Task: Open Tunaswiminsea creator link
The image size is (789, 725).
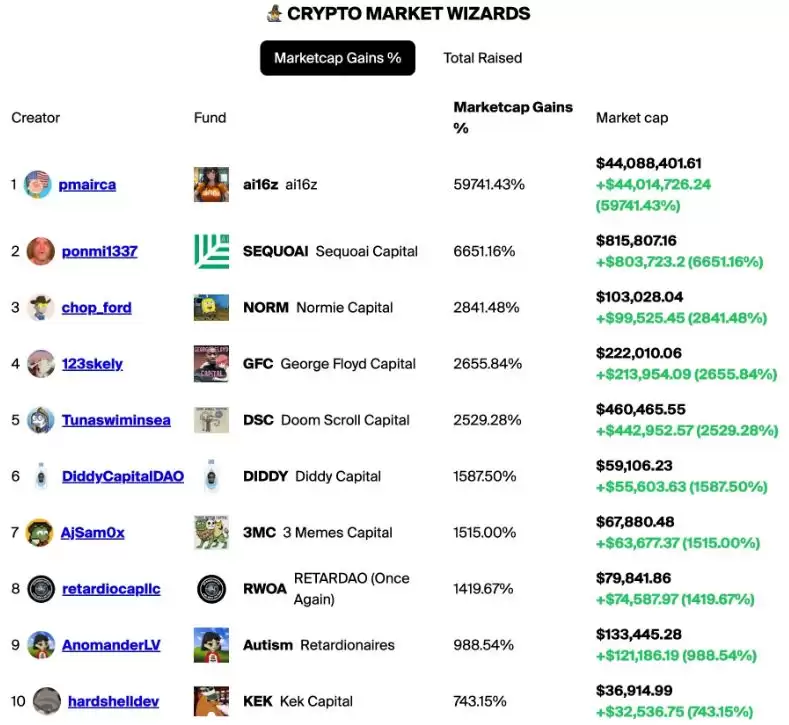Action: tap(116, 420)
